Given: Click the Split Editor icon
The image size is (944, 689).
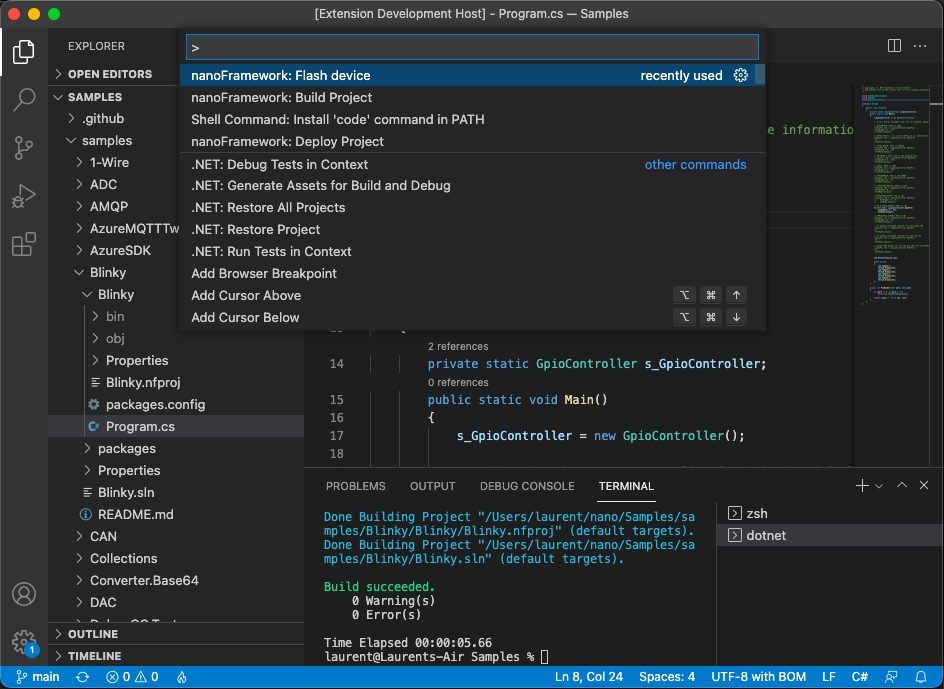Looking at the screenshot, I should pos(894,46).
